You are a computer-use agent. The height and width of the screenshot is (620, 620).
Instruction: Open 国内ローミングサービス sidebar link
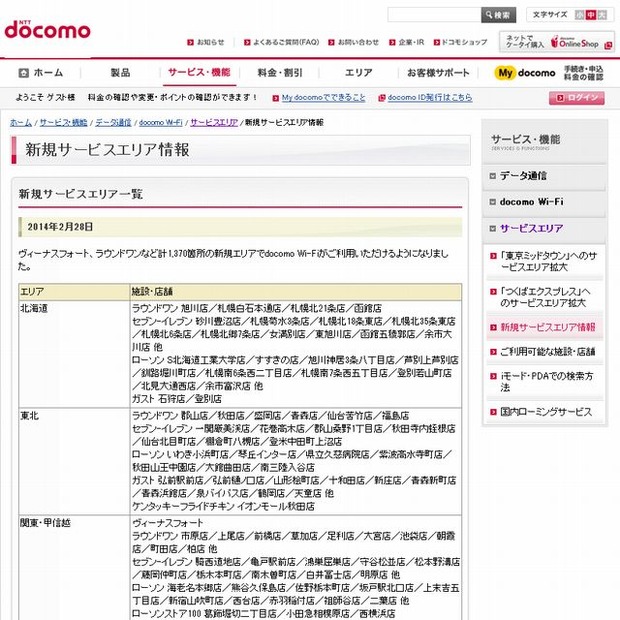pos(546,412)
